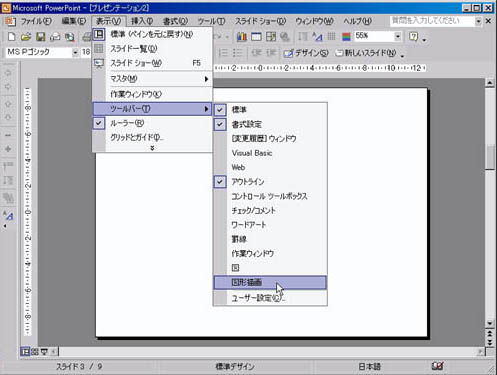Click the Promote arrow in outline toolbar

[x=8, y=73]
